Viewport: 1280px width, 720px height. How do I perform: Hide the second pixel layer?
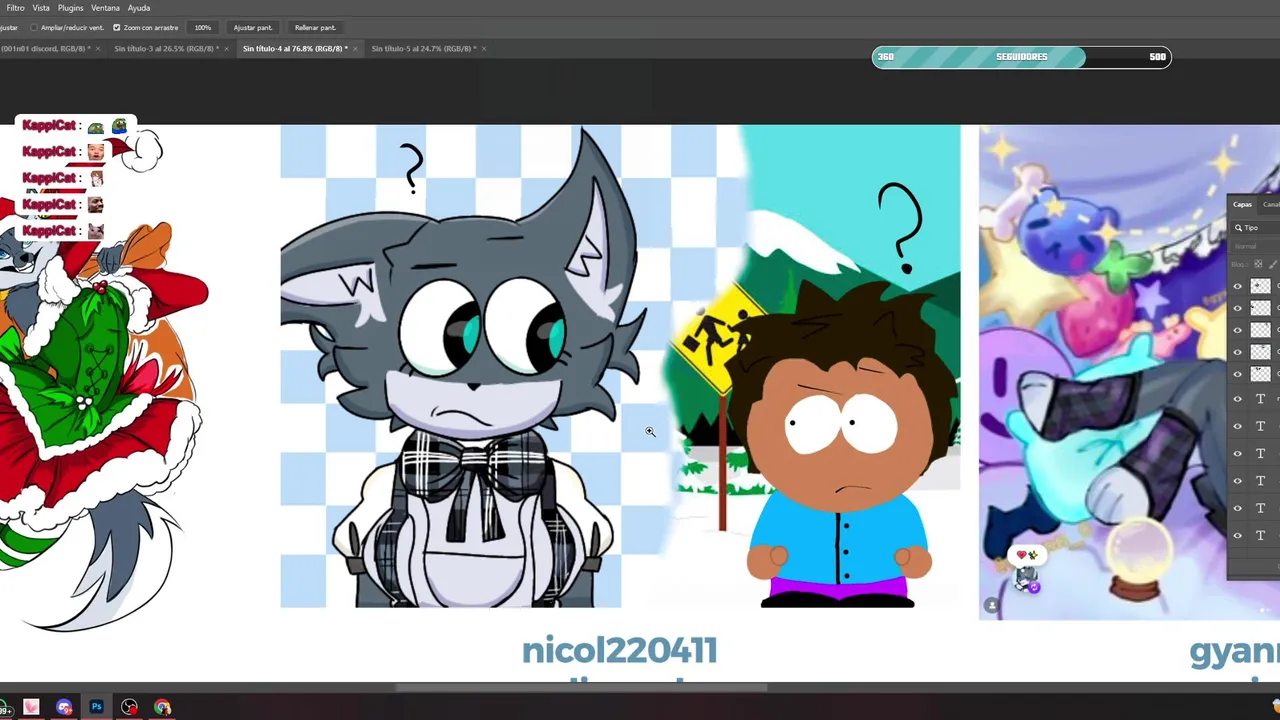coord(1237,308)
